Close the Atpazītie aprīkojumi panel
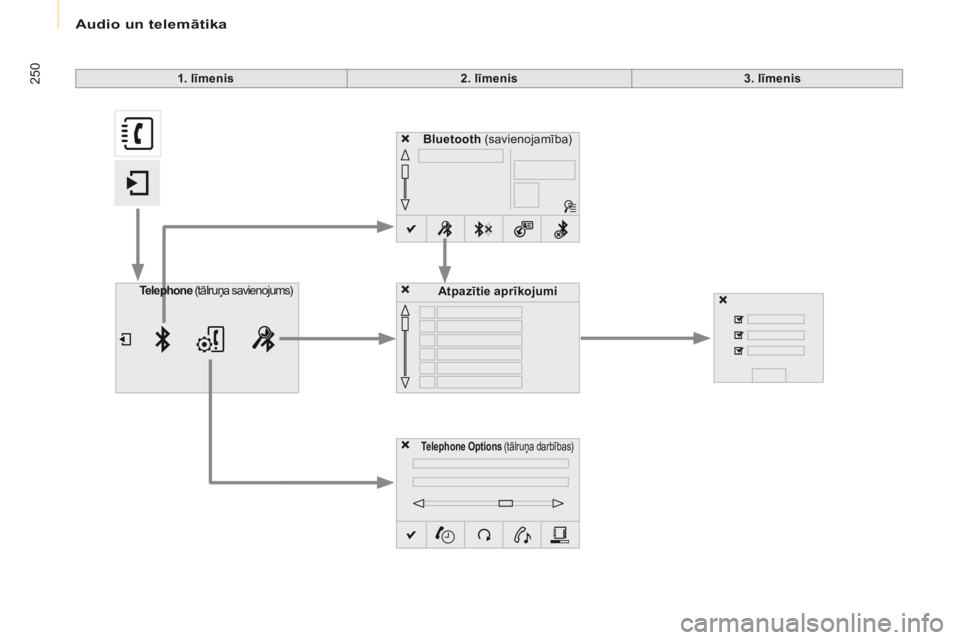 click(406, 290)
